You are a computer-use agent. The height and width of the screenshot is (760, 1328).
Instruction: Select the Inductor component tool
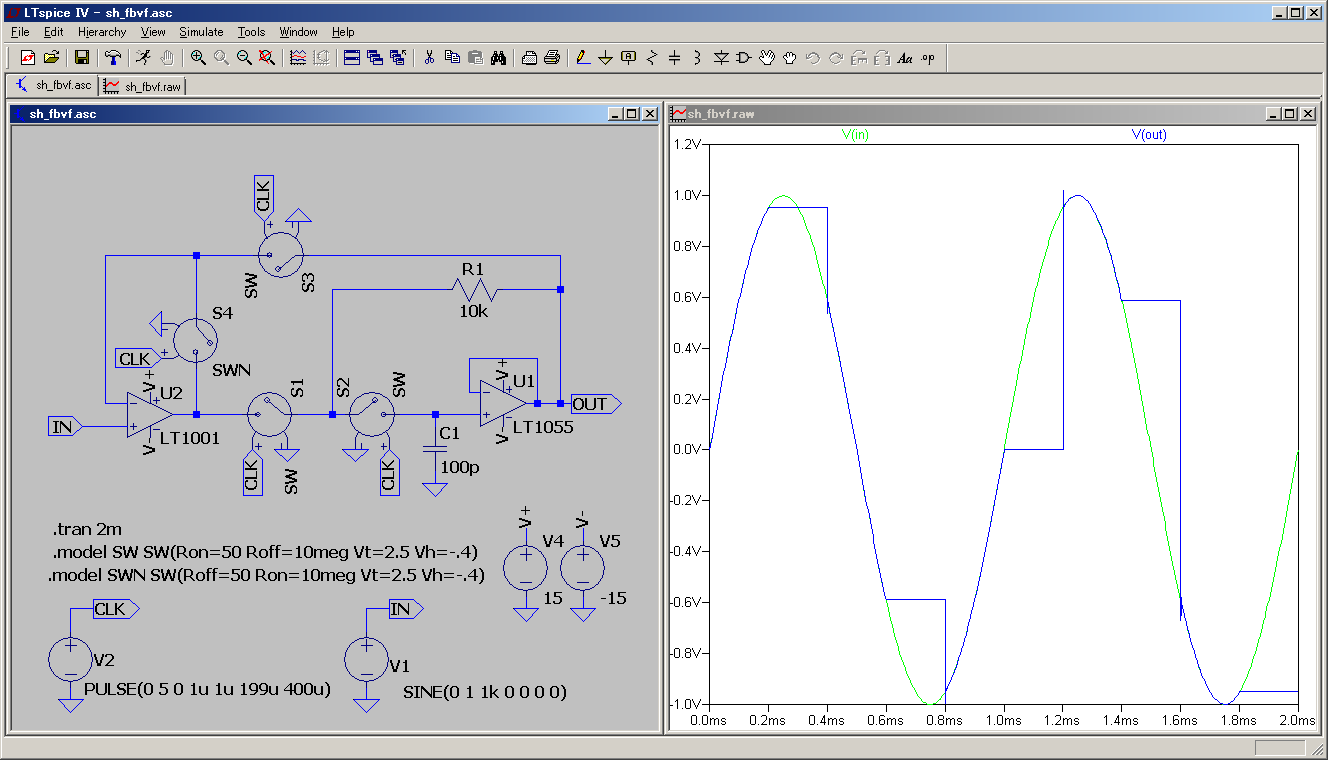point(697,58)
